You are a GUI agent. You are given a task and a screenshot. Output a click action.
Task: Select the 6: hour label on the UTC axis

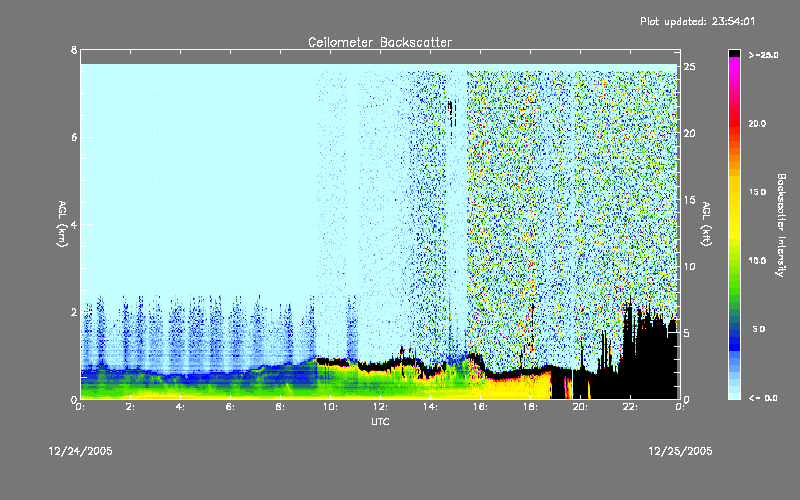230,407
